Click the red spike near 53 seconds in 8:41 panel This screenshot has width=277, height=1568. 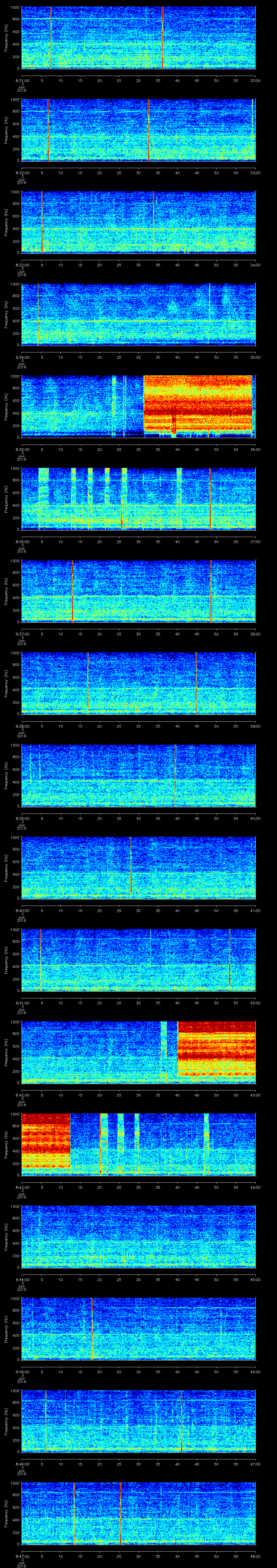tap(229, 959)
